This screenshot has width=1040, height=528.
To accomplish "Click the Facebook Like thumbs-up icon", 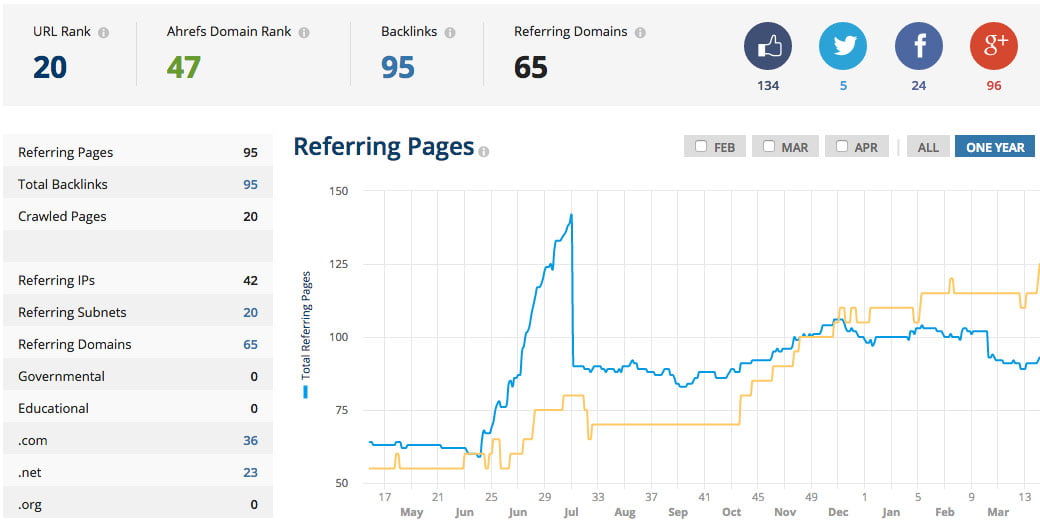I will click(768, 46).
